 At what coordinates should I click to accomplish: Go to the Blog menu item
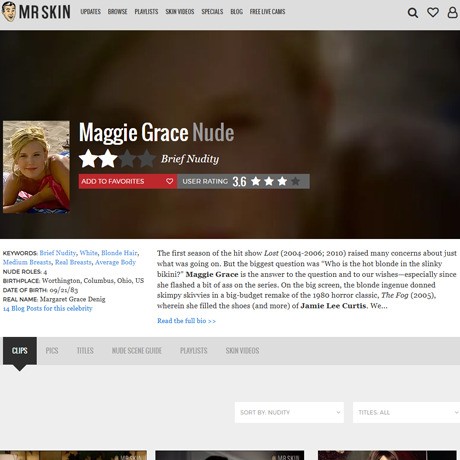[236, 12]
